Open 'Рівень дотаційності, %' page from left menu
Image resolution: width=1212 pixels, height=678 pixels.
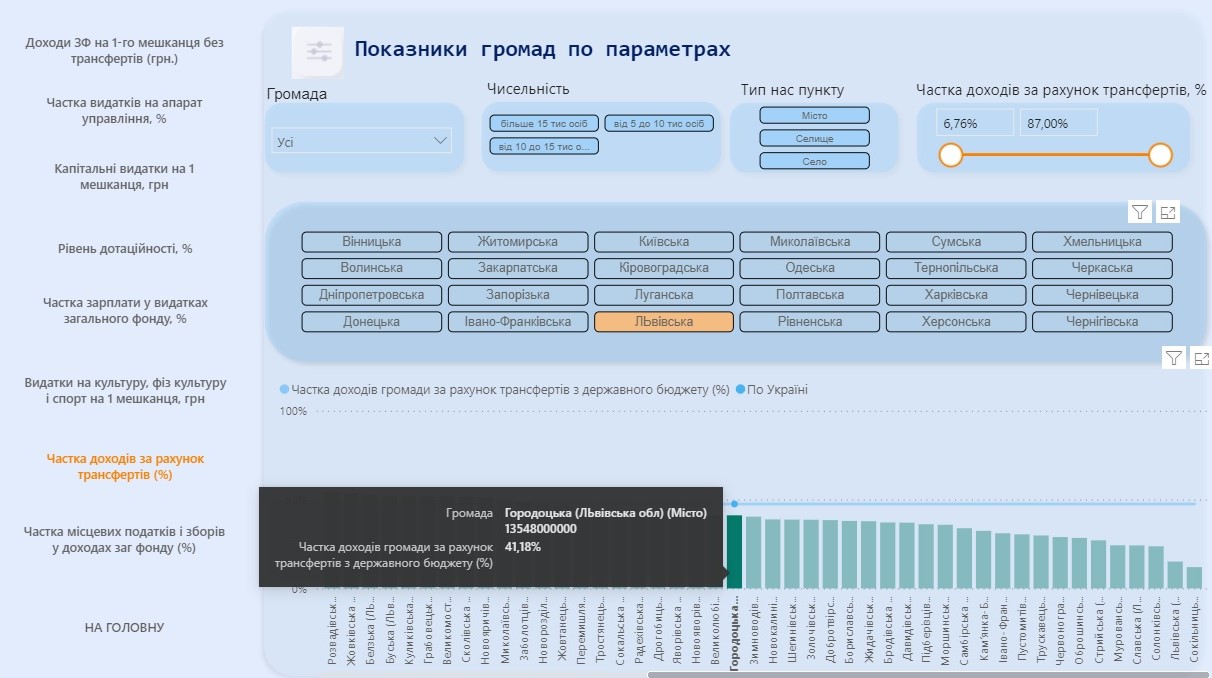tap(125, 249)
